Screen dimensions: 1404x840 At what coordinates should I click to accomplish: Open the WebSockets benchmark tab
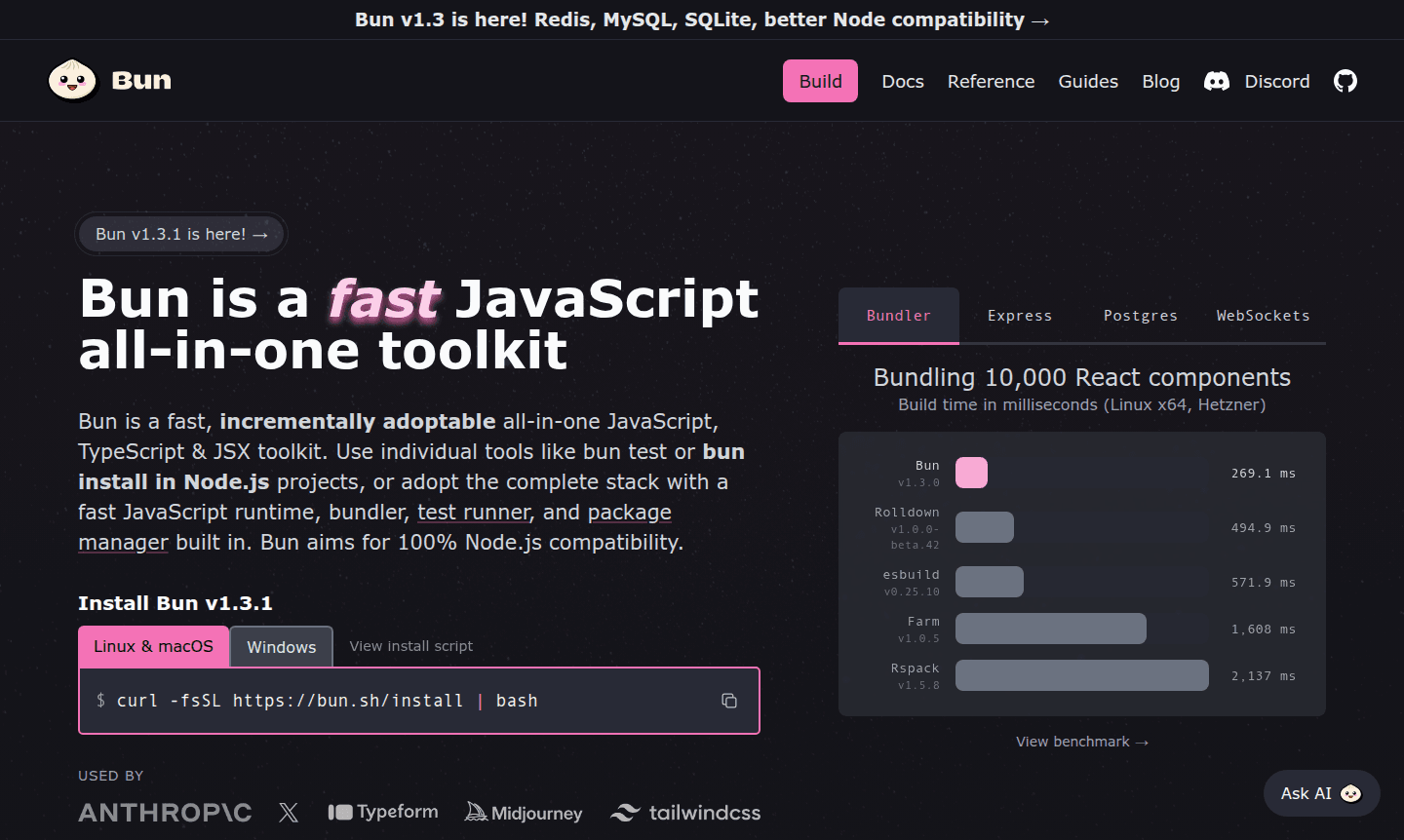click(x=1263, y=316)
